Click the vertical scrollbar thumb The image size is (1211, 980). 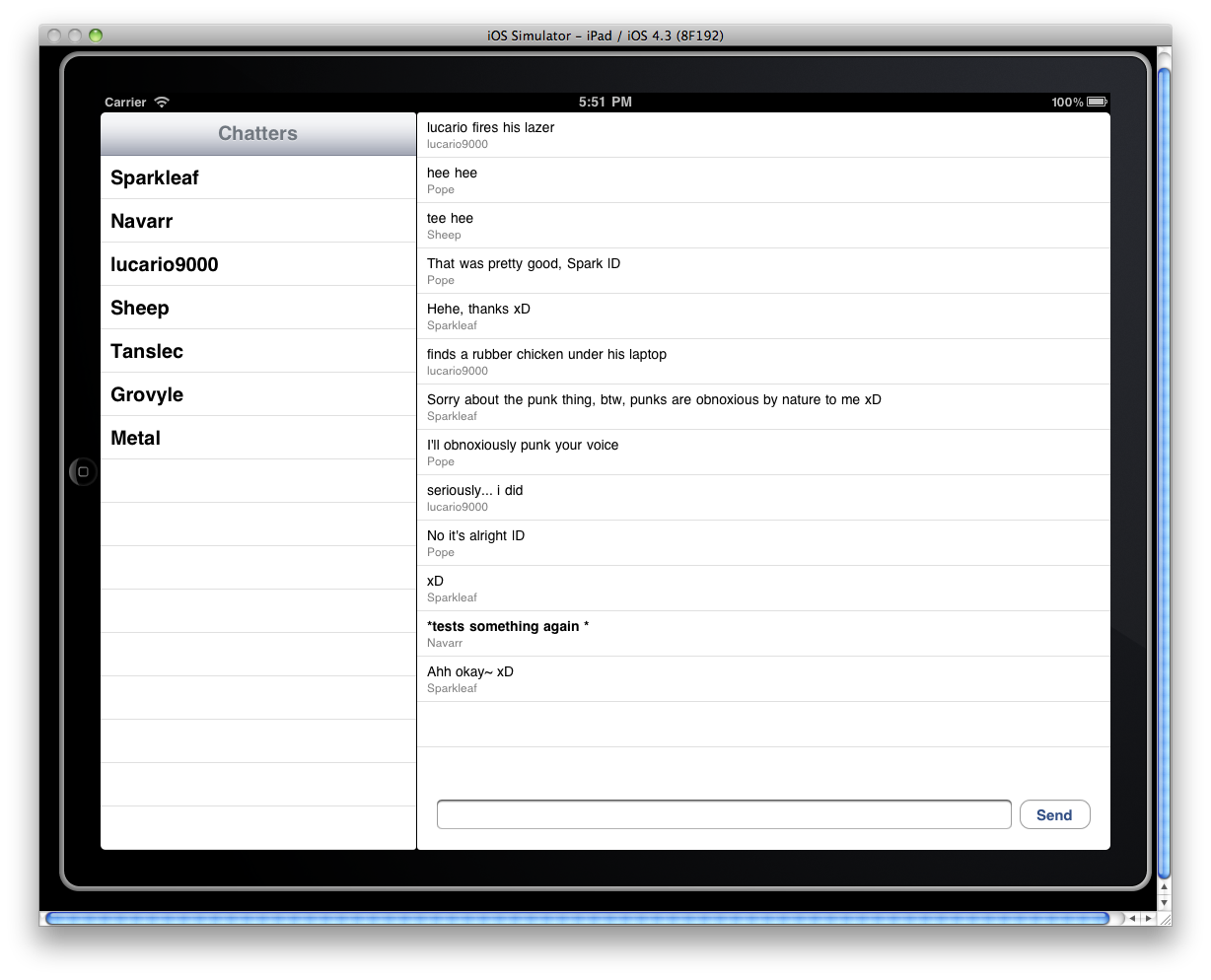click(1164, 473)
